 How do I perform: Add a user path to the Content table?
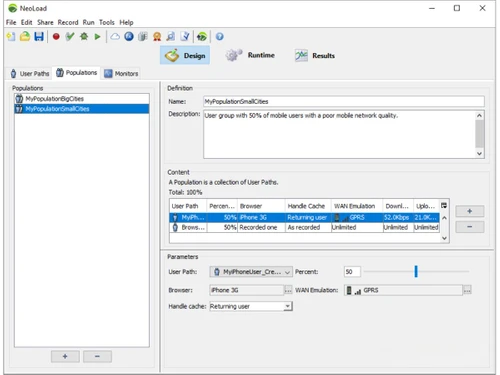tap(470, 211)
